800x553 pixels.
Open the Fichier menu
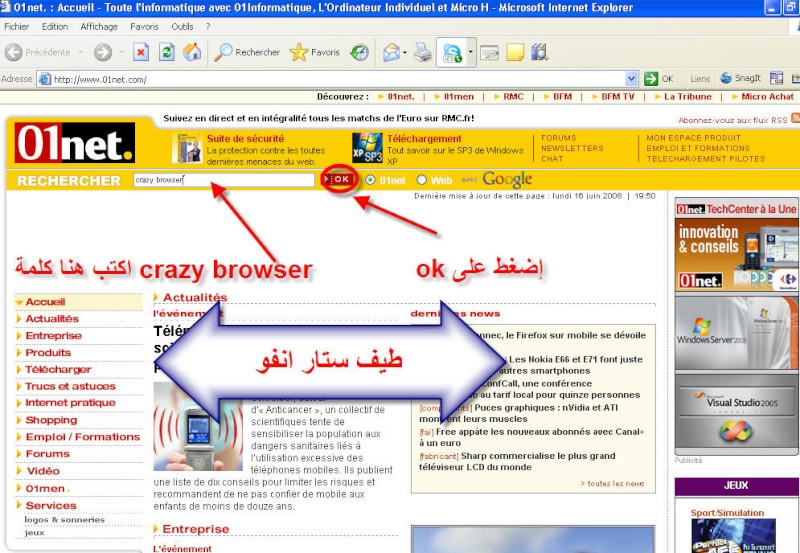tap(17, 27)
